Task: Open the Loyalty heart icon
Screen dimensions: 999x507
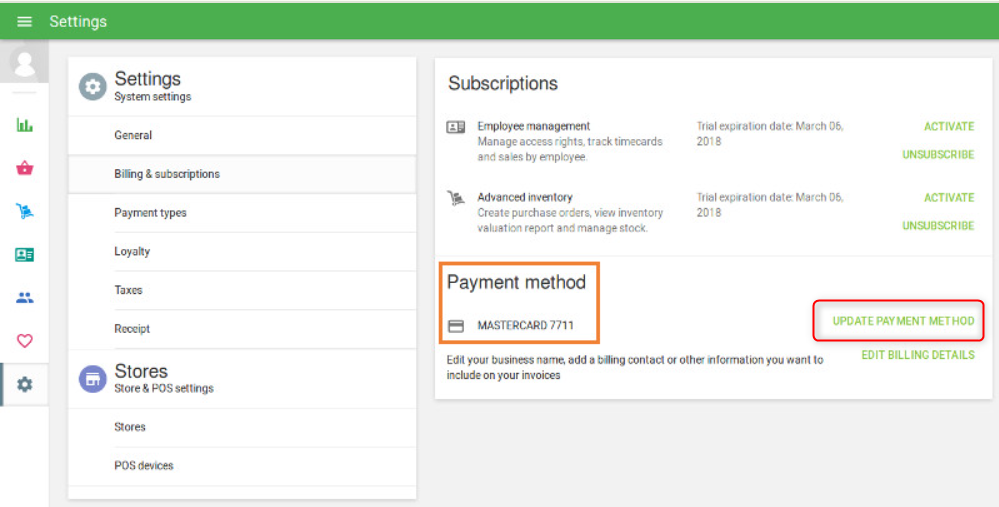Action: pyautogui.click(x=24, y=341)
